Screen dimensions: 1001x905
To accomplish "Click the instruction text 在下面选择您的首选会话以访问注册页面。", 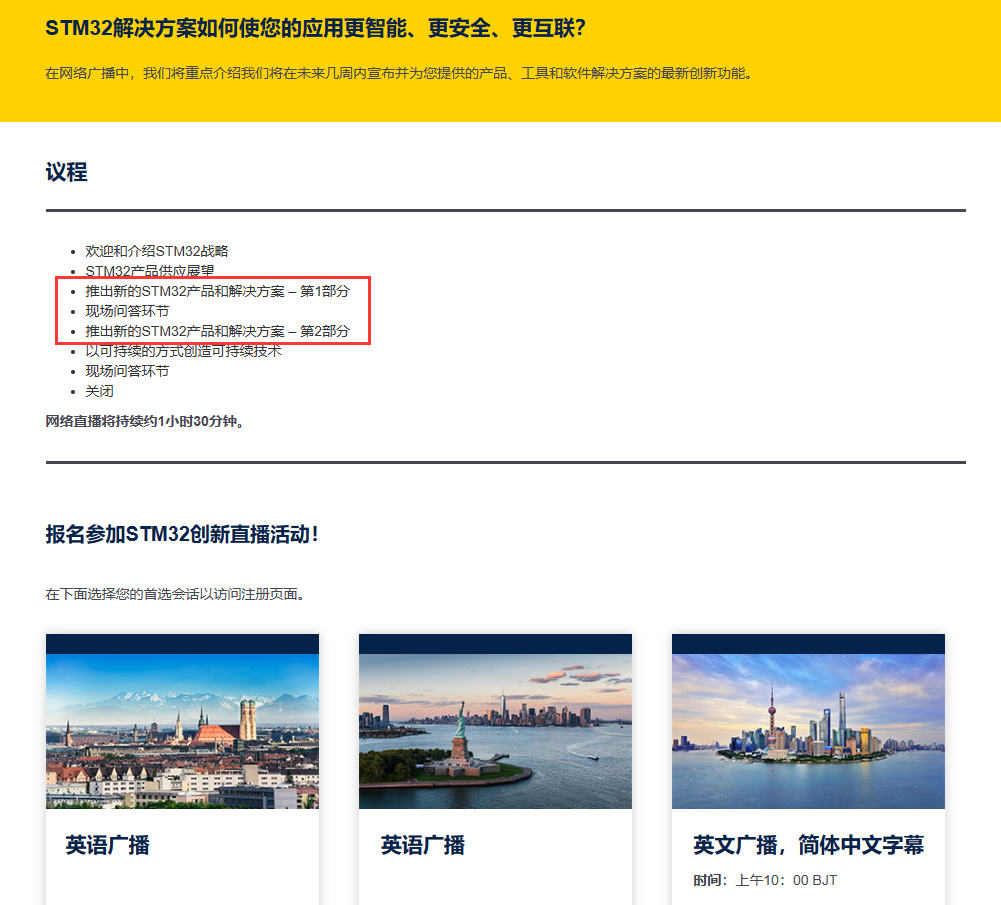I will pyautogui.click(x=177, y=594).
